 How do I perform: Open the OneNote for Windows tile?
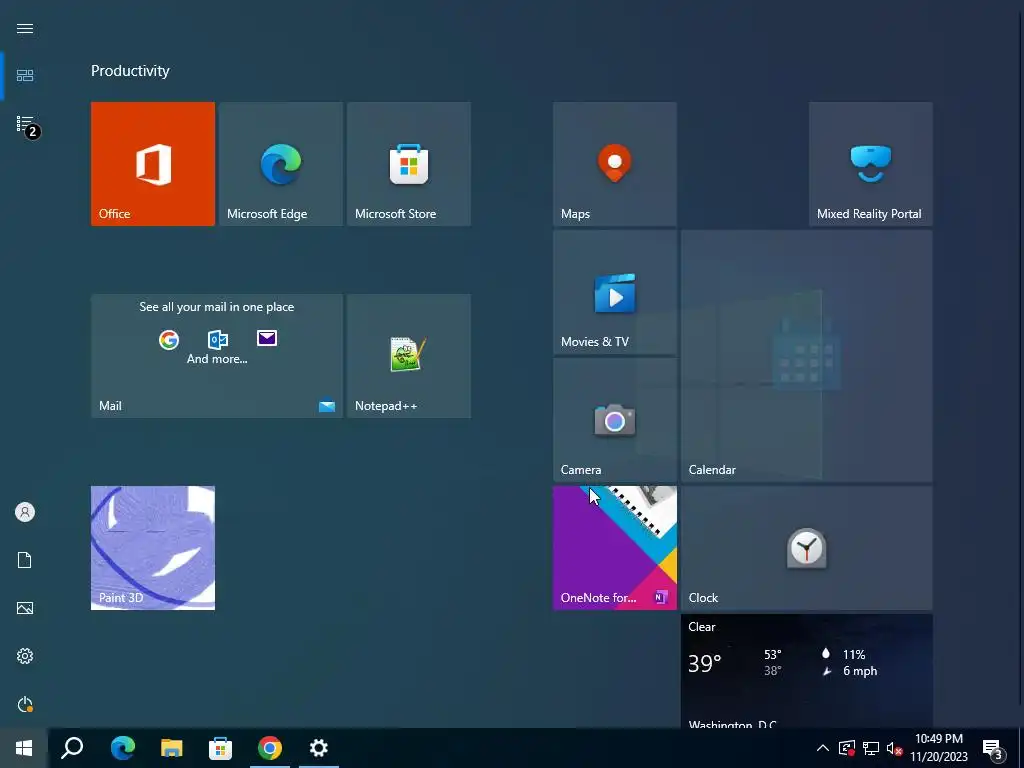coord(615,548)
